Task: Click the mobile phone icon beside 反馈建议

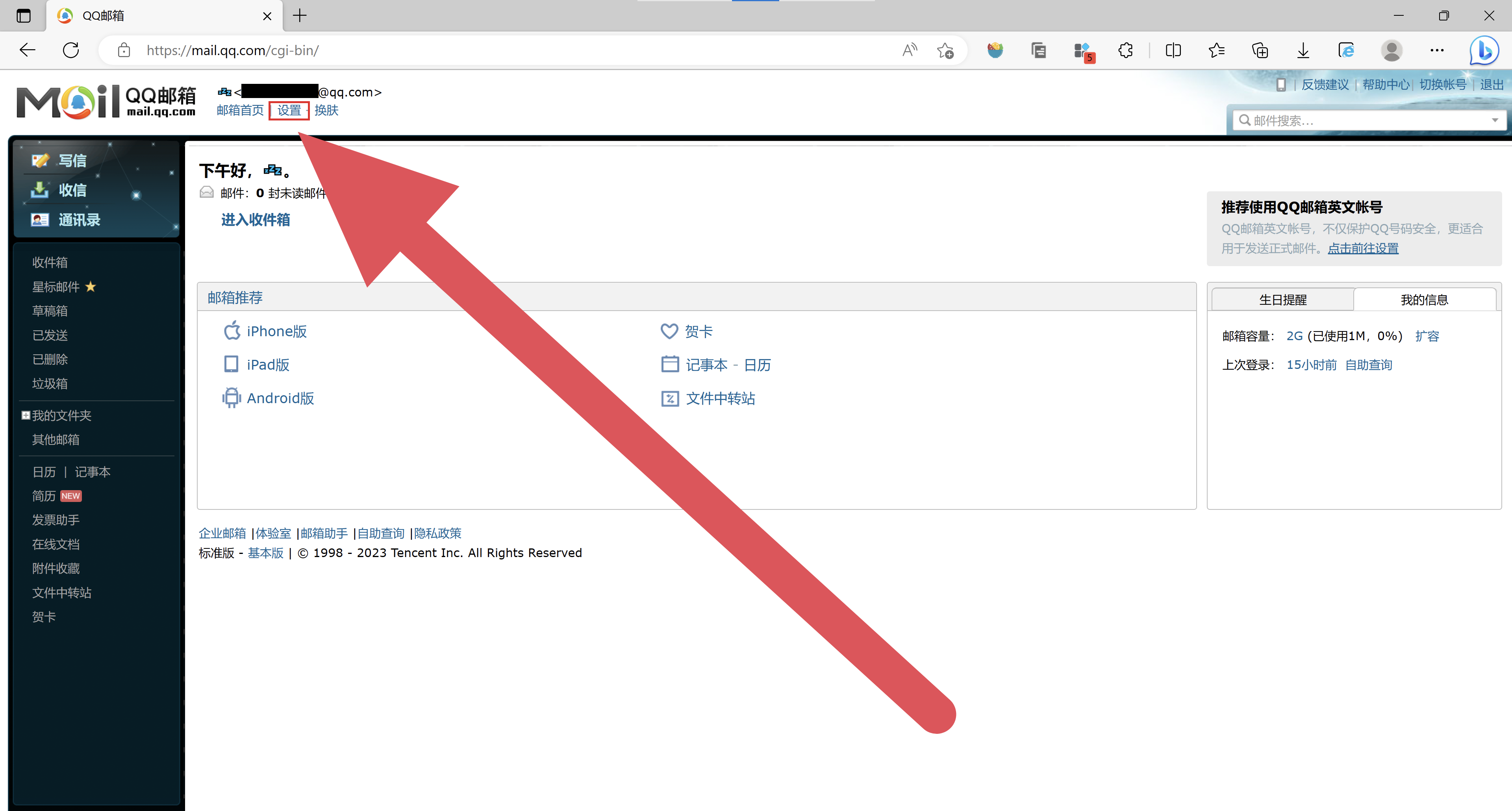Action: coord(1281,85)
